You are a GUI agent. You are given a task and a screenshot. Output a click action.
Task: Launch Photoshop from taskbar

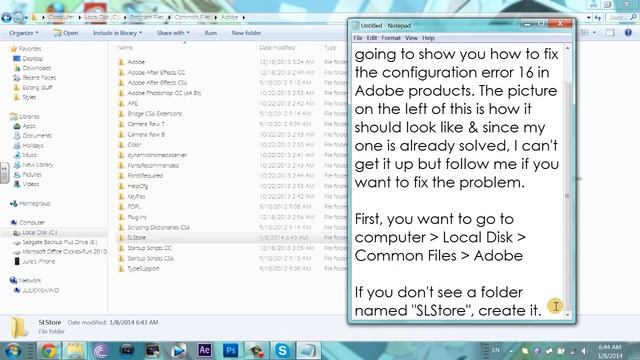pos(231,351)
